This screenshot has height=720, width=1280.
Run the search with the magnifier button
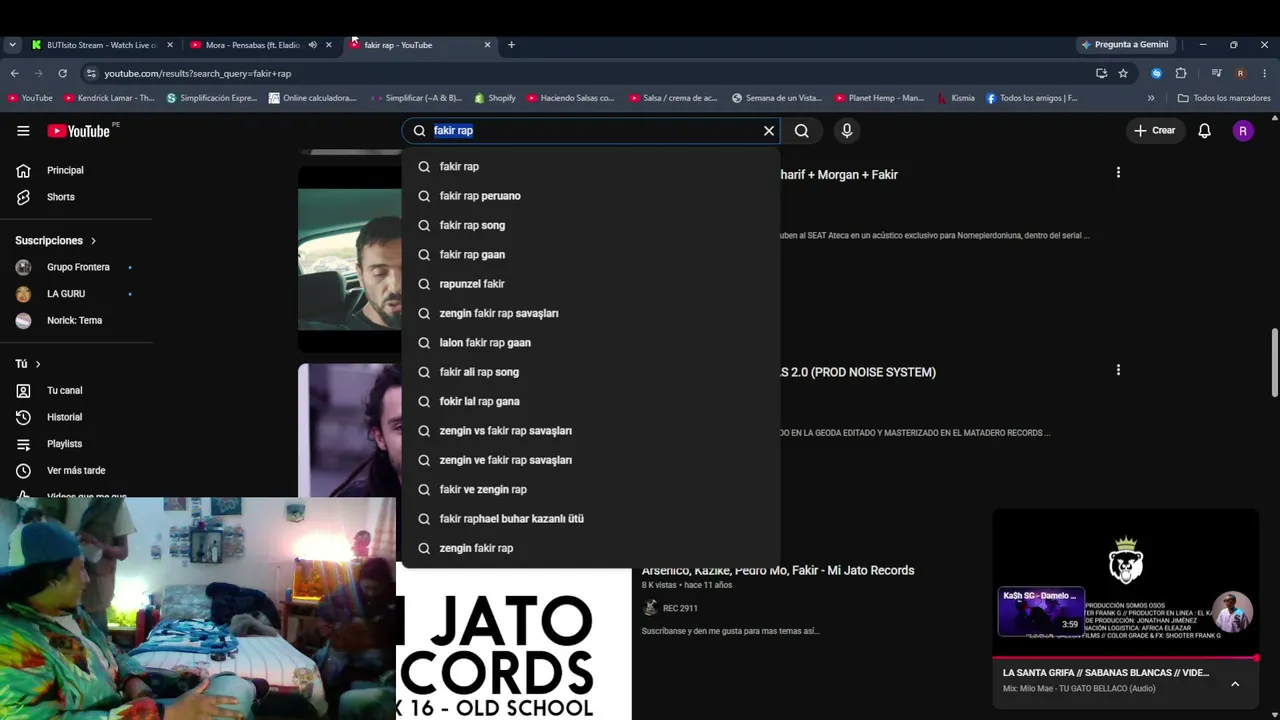point(802,131)
